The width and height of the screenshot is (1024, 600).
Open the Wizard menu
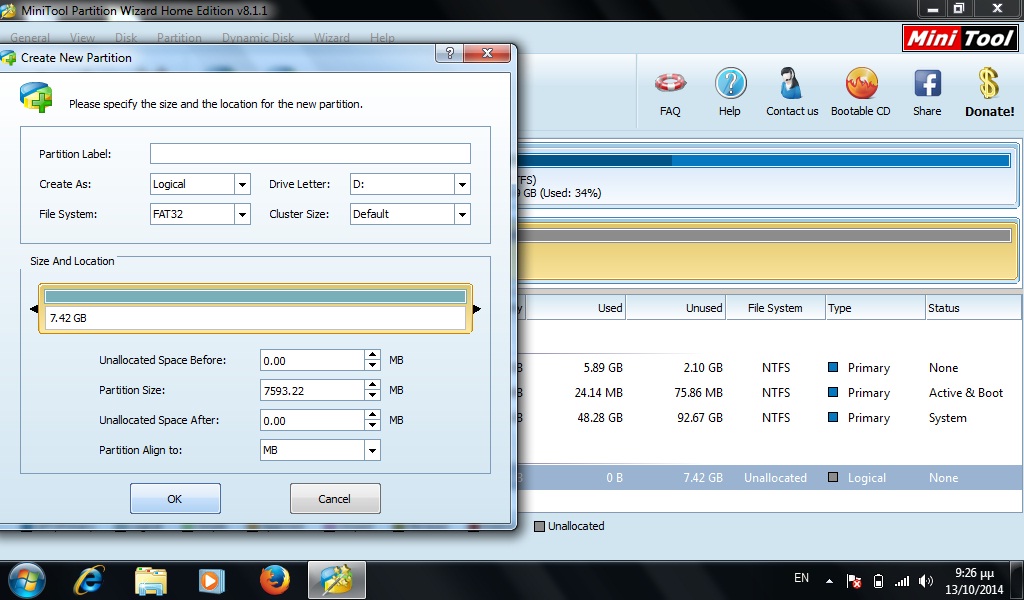332,38
